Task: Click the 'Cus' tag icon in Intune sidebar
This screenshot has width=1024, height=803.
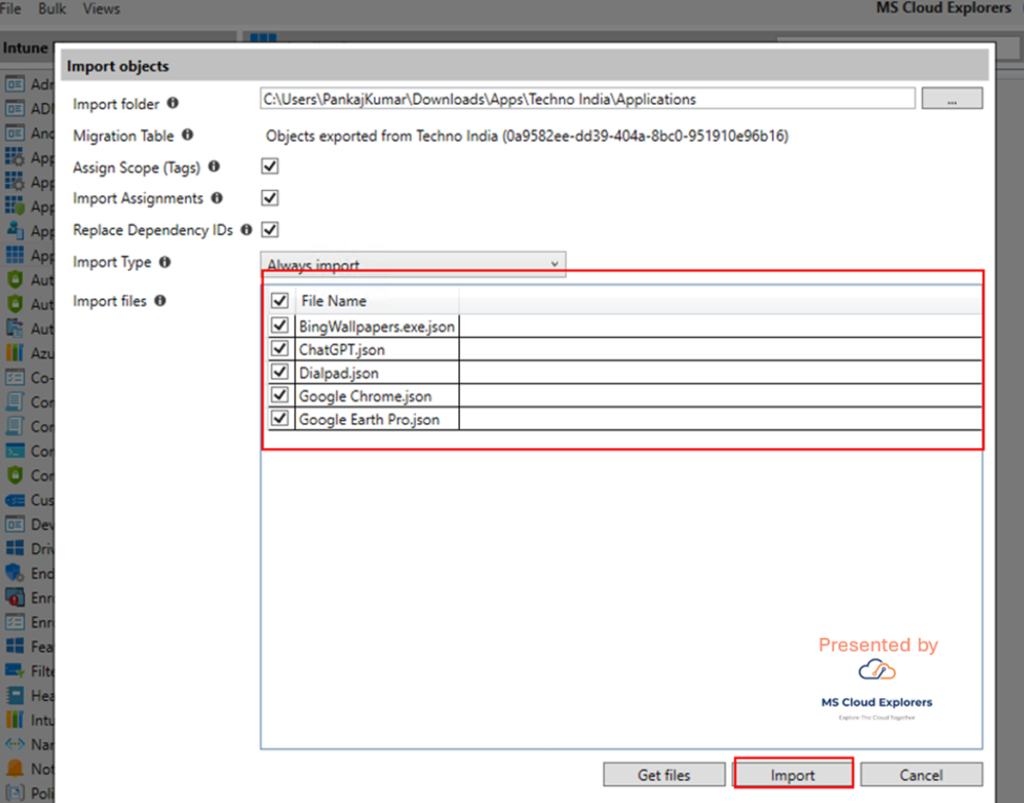Action: (x=14, y=500)
